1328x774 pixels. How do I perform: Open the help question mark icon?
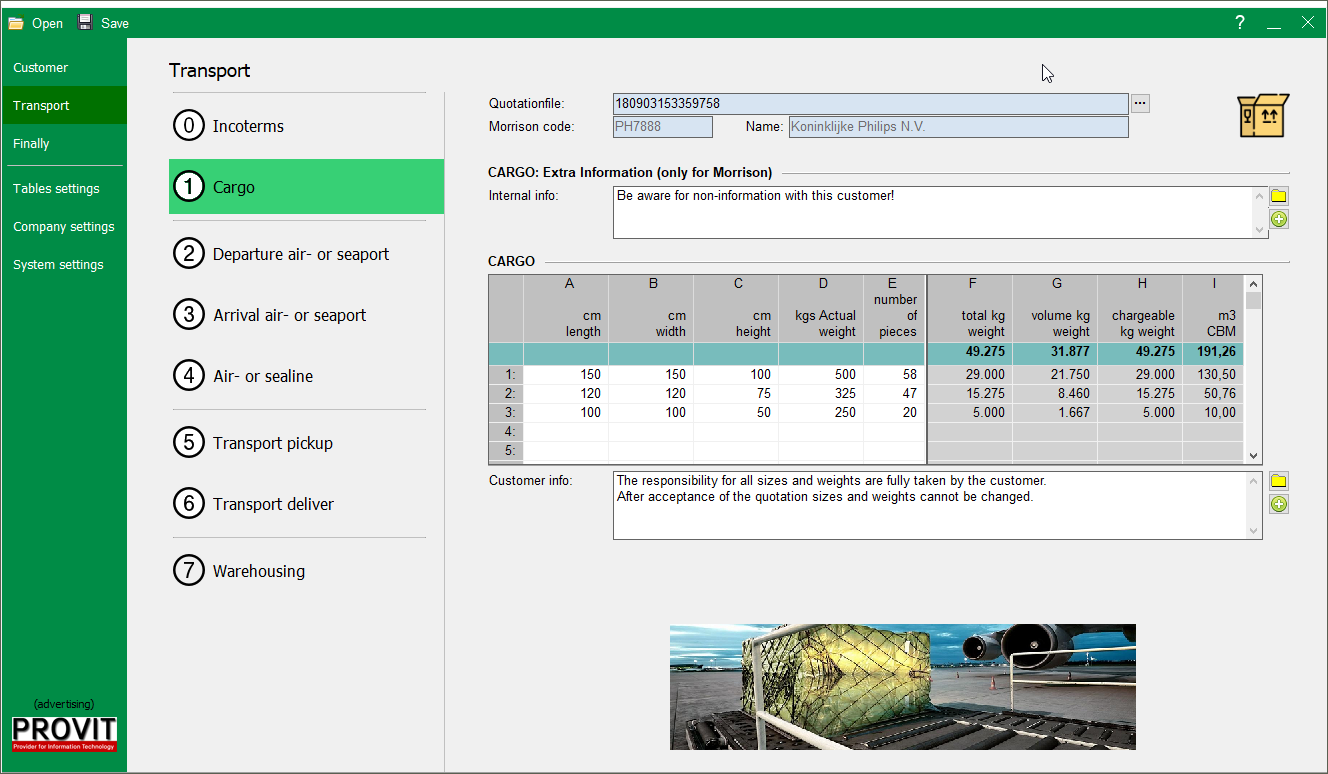pos(1240,23)
